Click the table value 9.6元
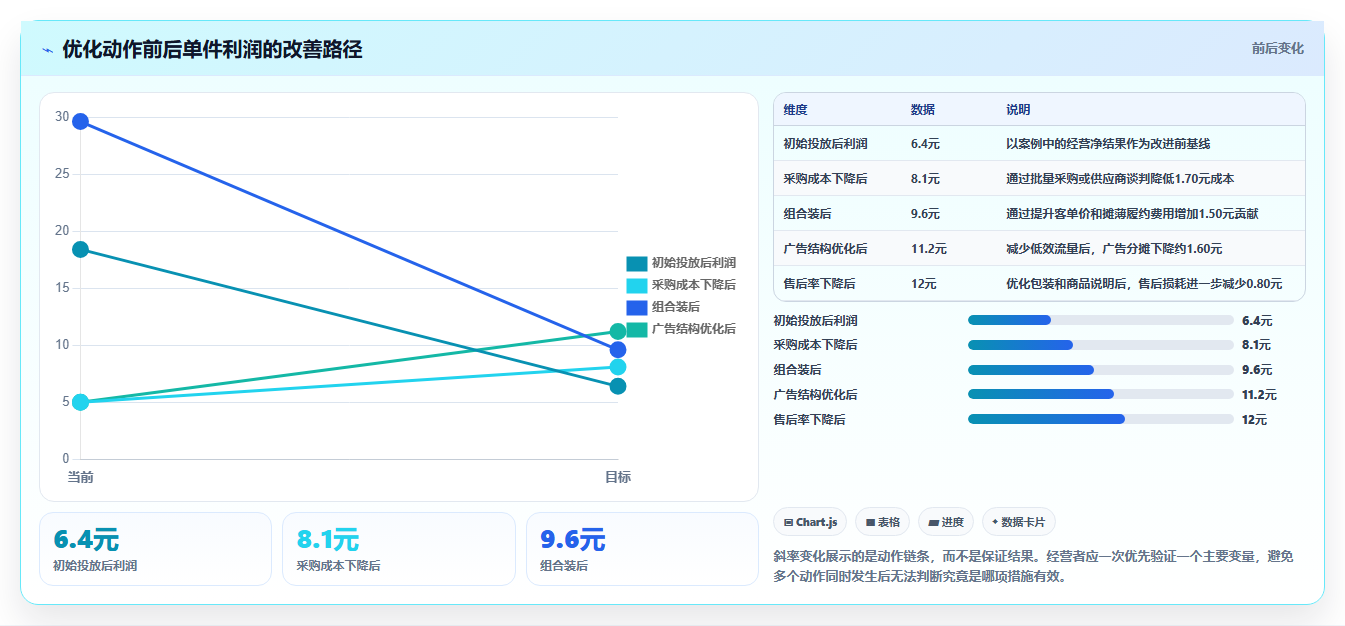The image size is (1345, 626). [x=925, y=214]
